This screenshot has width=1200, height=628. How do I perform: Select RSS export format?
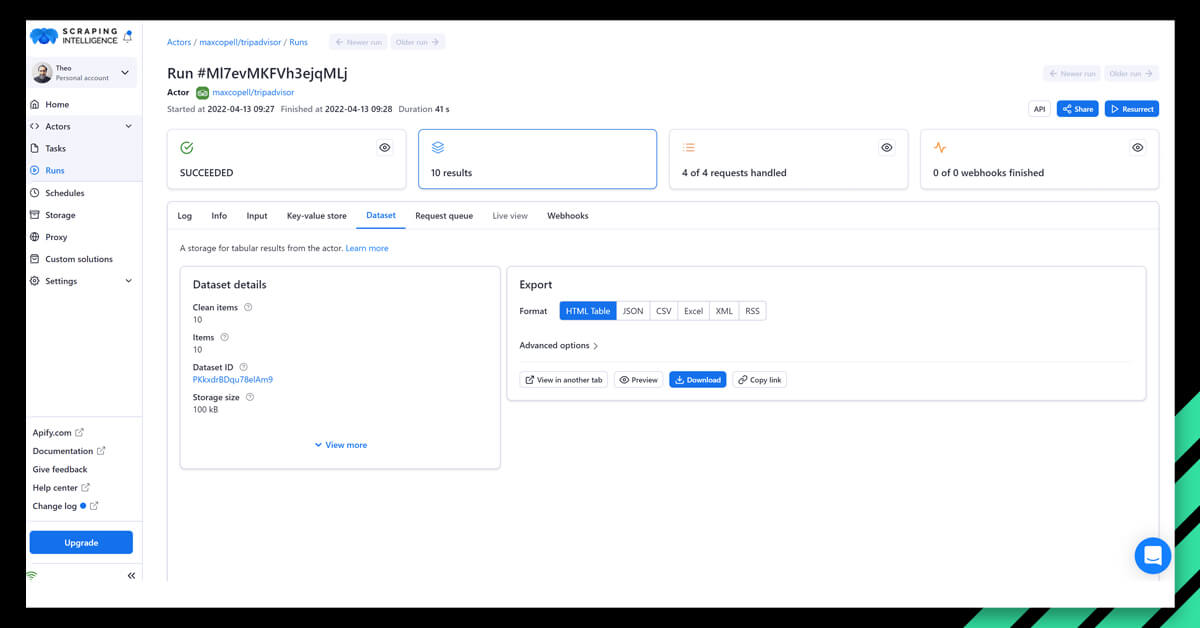point(752,311)
